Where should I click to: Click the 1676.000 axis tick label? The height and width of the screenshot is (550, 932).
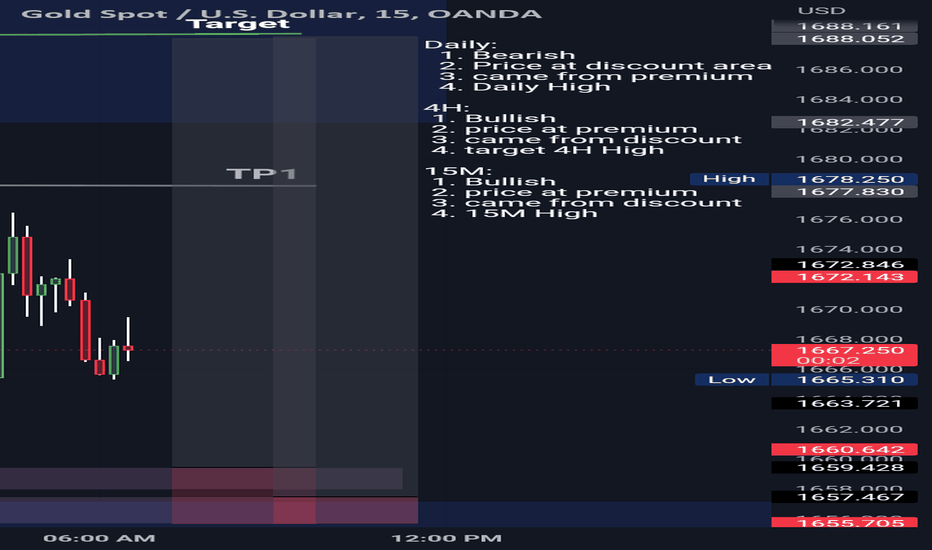pos(849,219)
